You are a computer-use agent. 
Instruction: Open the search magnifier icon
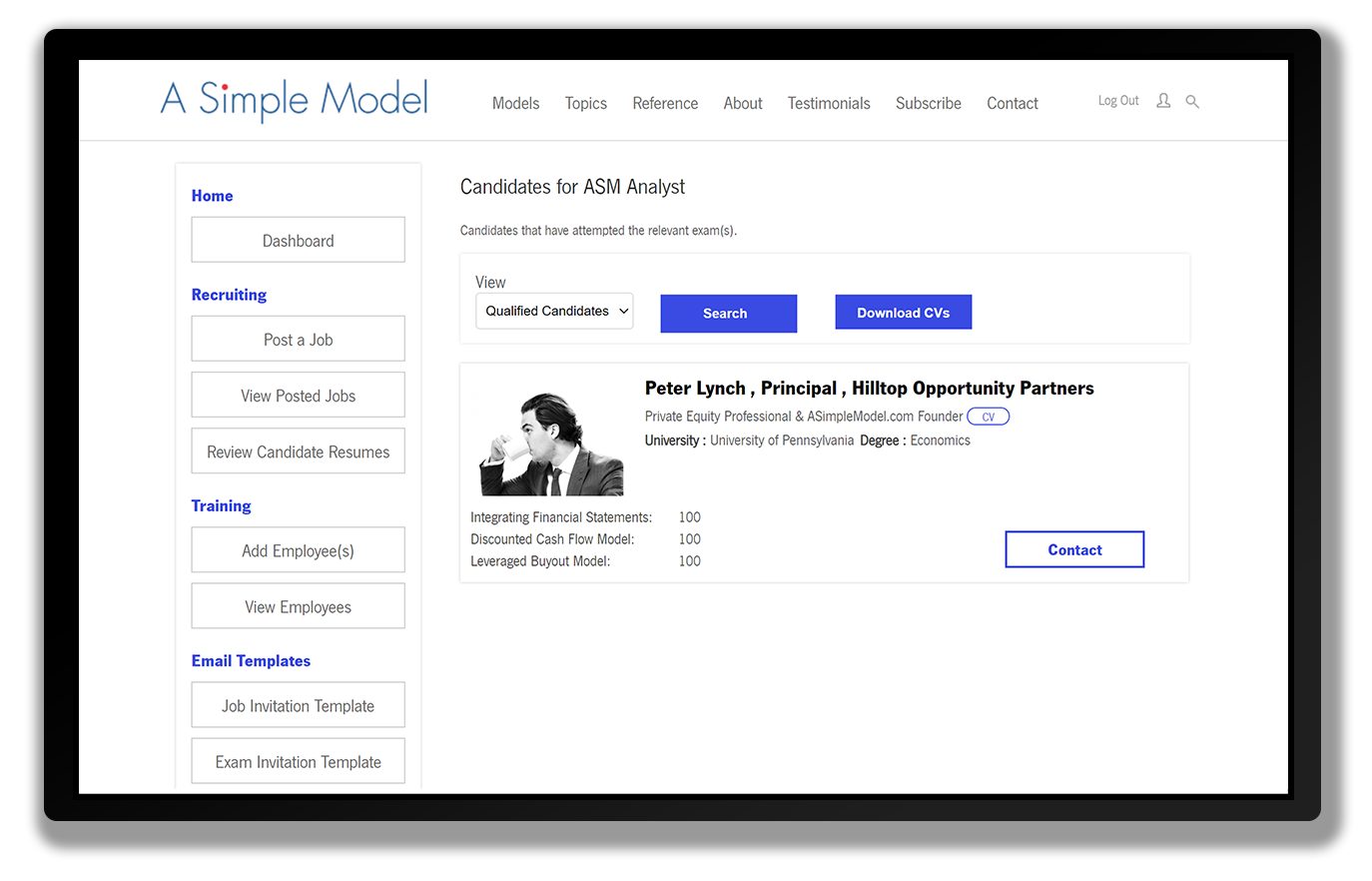(1192, 101)
